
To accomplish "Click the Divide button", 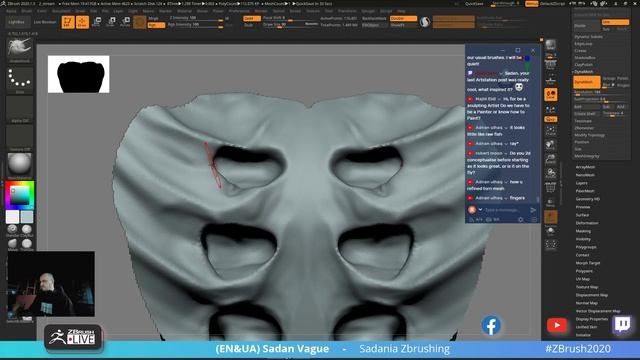I will 587,25.
